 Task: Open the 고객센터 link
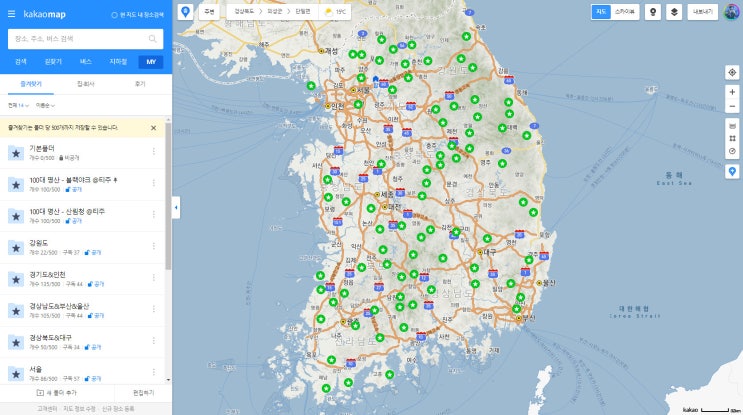click(47, 408)
